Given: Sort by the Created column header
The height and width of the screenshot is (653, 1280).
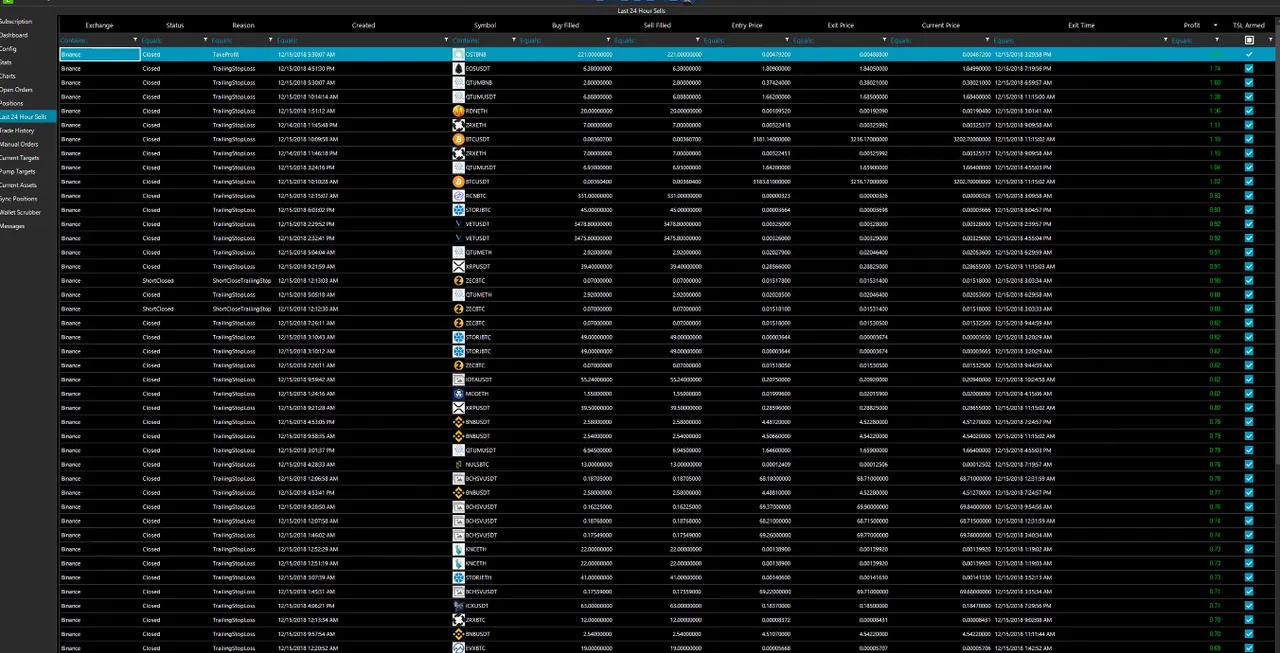Looking at the screenshot, I should (364, 25).
